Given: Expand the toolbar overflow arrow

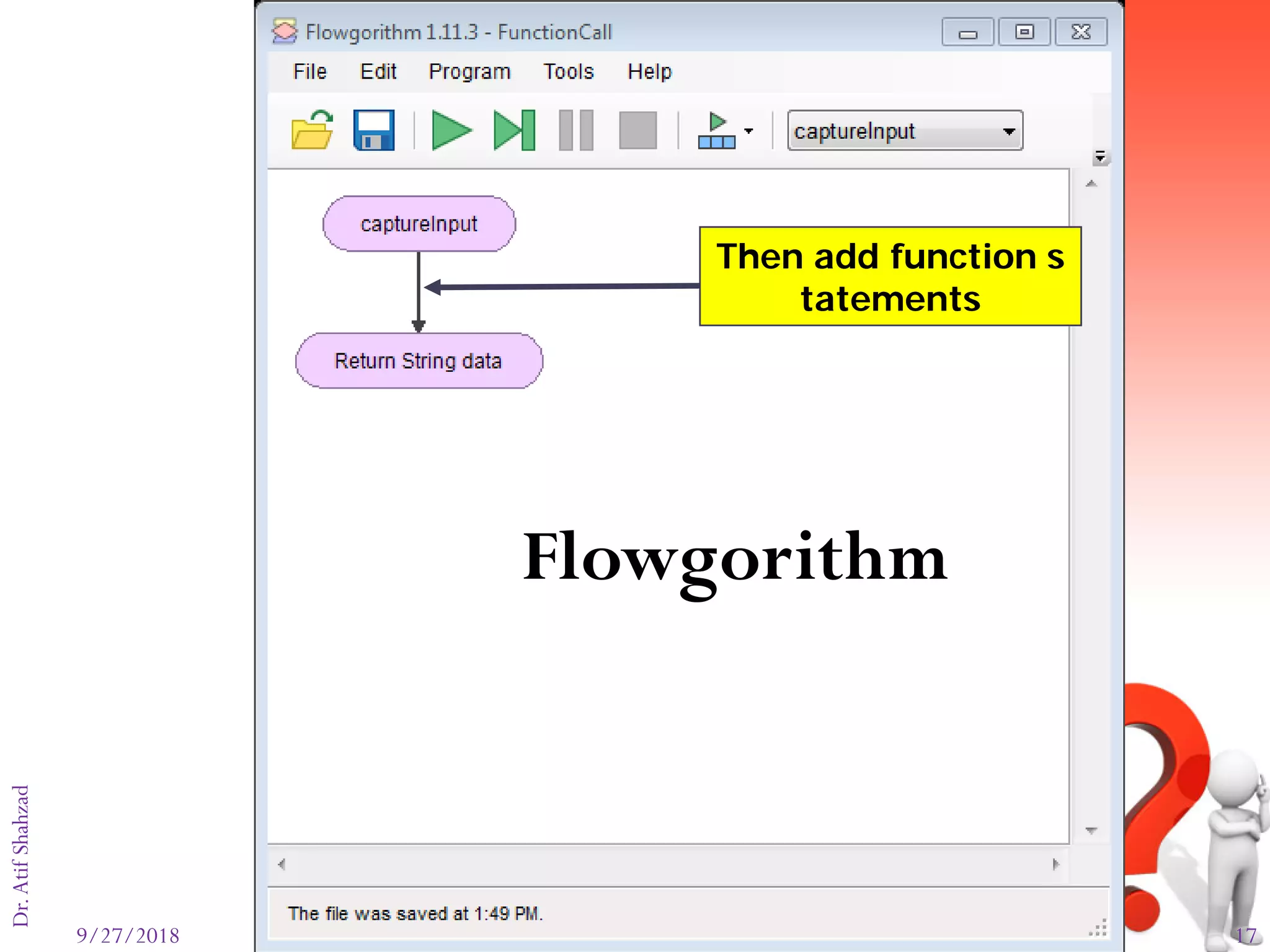Looking at the screenshot, I should [x=1100, y=156].
